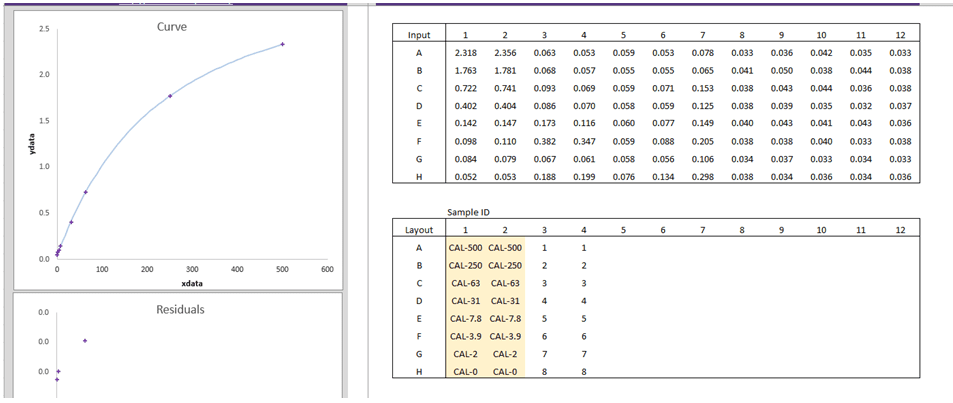Click Input cell D2 value 0.404
This screenshot has height=403, width=953.
(x=505, y=106)
